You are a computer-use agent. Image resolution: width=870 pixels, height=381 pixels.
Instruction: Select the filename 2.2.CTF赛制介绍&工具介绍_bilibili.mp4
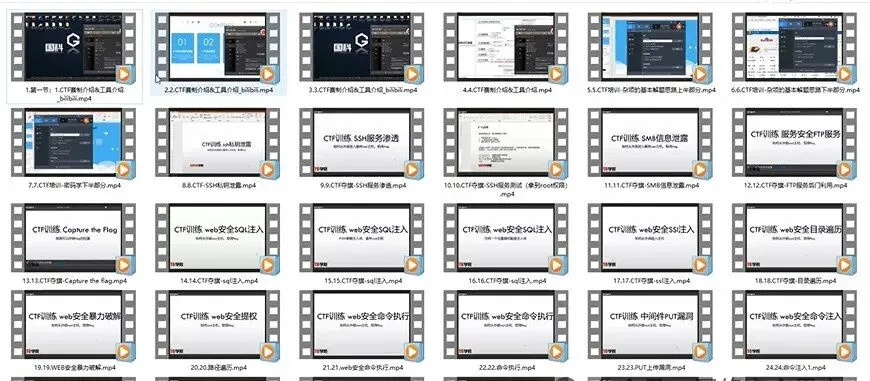[218, 89]
